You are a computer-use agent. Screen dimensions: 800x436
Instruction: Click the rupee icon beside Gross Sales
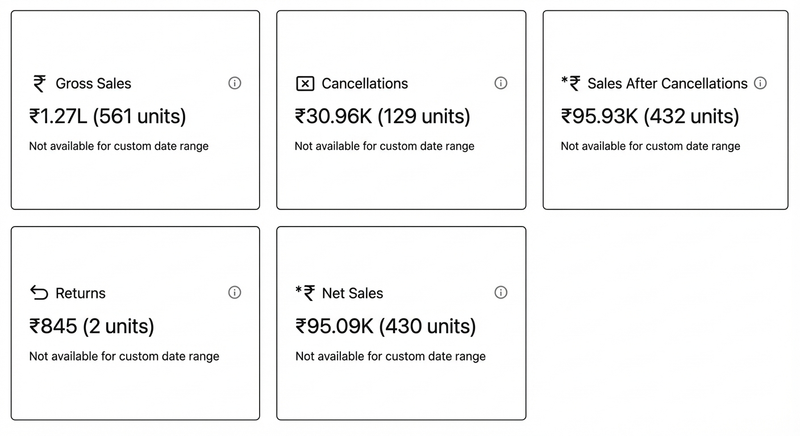pyautogui.click(x=39, y=83)
